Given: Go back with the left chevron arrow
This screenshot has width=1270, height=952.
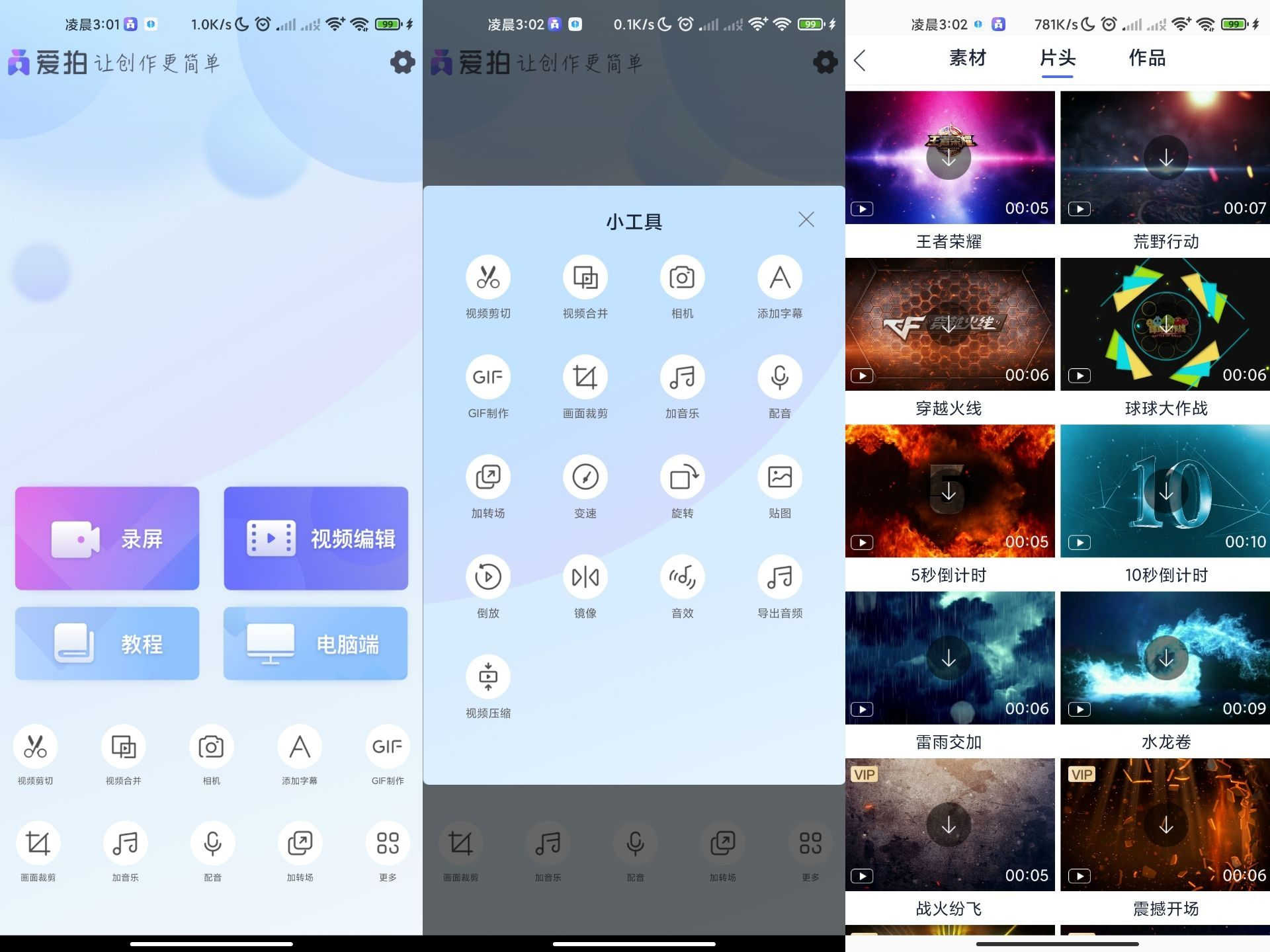Looking at the screenshot, I should click(860, 61).
